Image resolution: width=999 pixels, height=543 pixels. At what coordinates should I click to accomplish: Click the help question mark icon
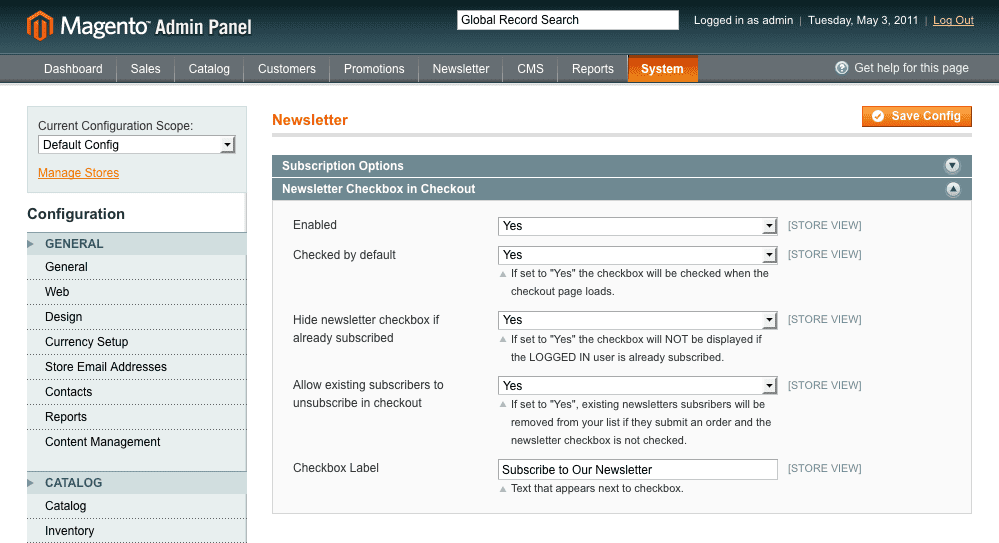842,68
